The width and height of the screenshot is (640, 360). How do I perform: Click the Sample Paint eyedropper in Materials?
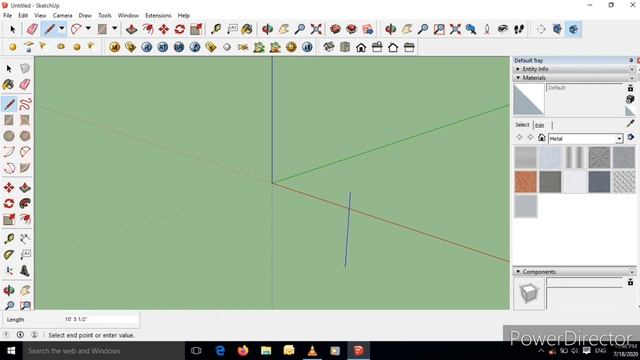pos(630,123)
